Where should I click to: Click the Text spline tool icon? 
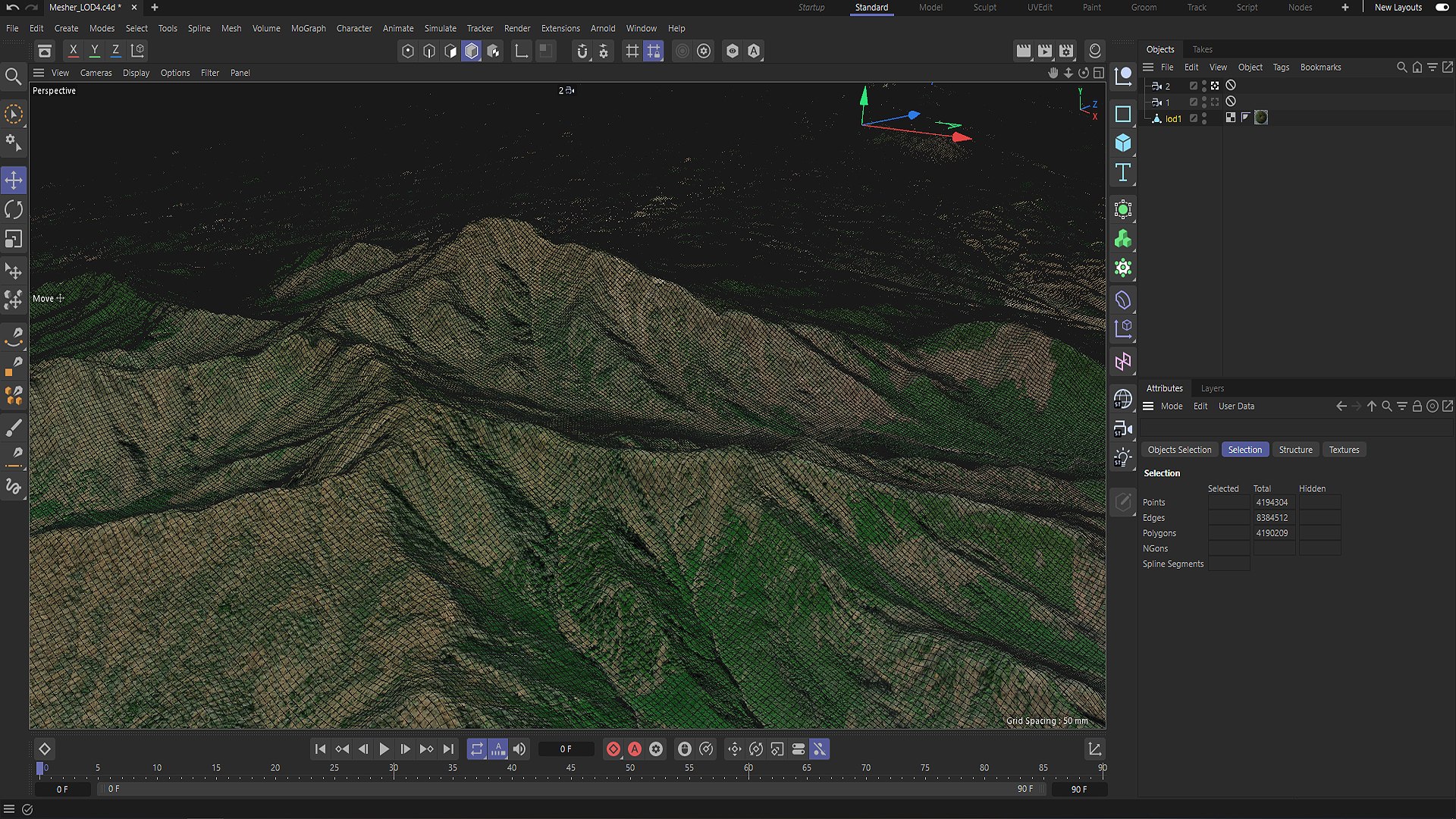point(1123,173)
